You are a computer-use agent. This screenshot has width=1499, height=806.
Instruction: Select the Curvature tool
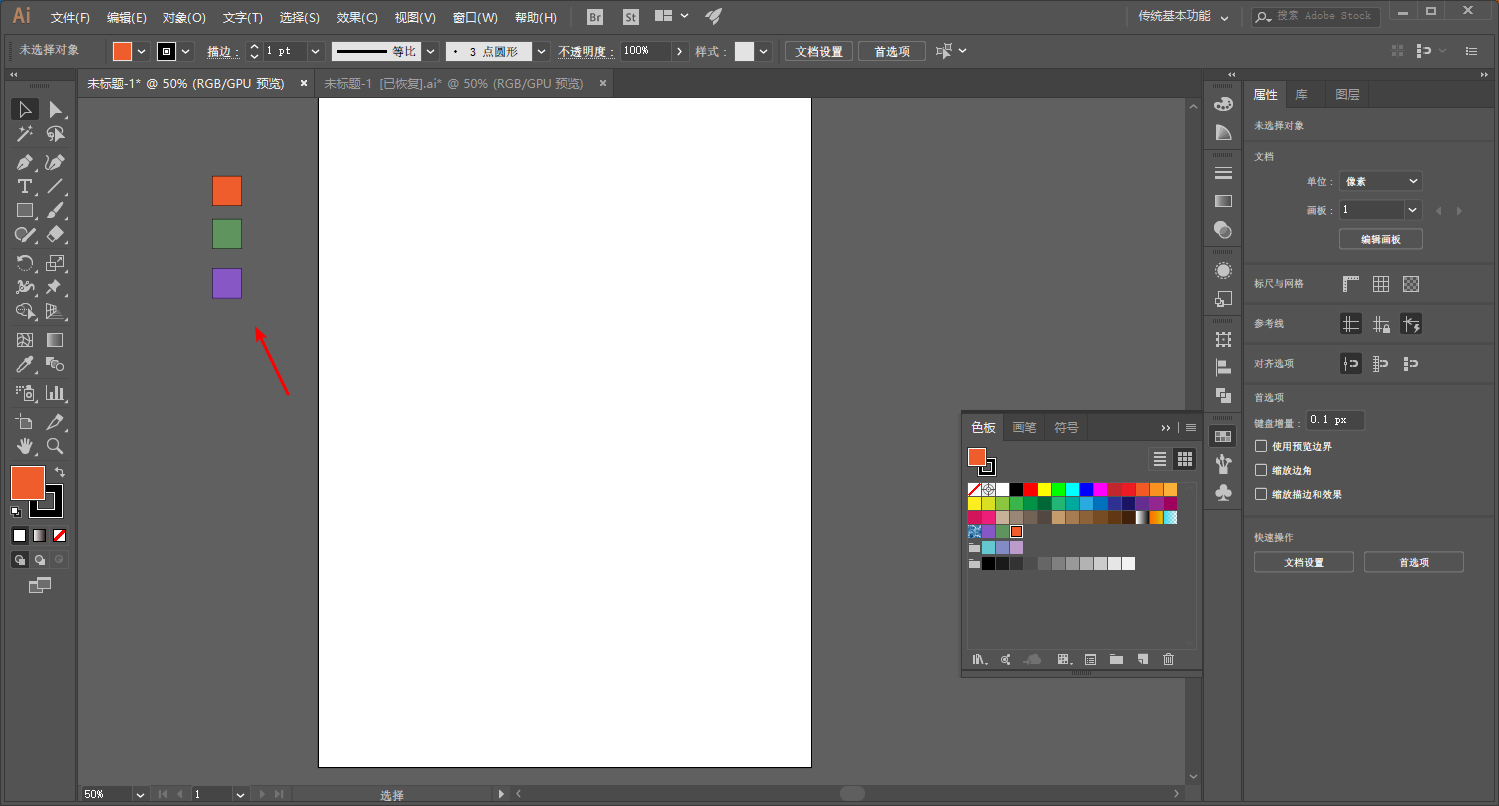click(x=56, y=162)
